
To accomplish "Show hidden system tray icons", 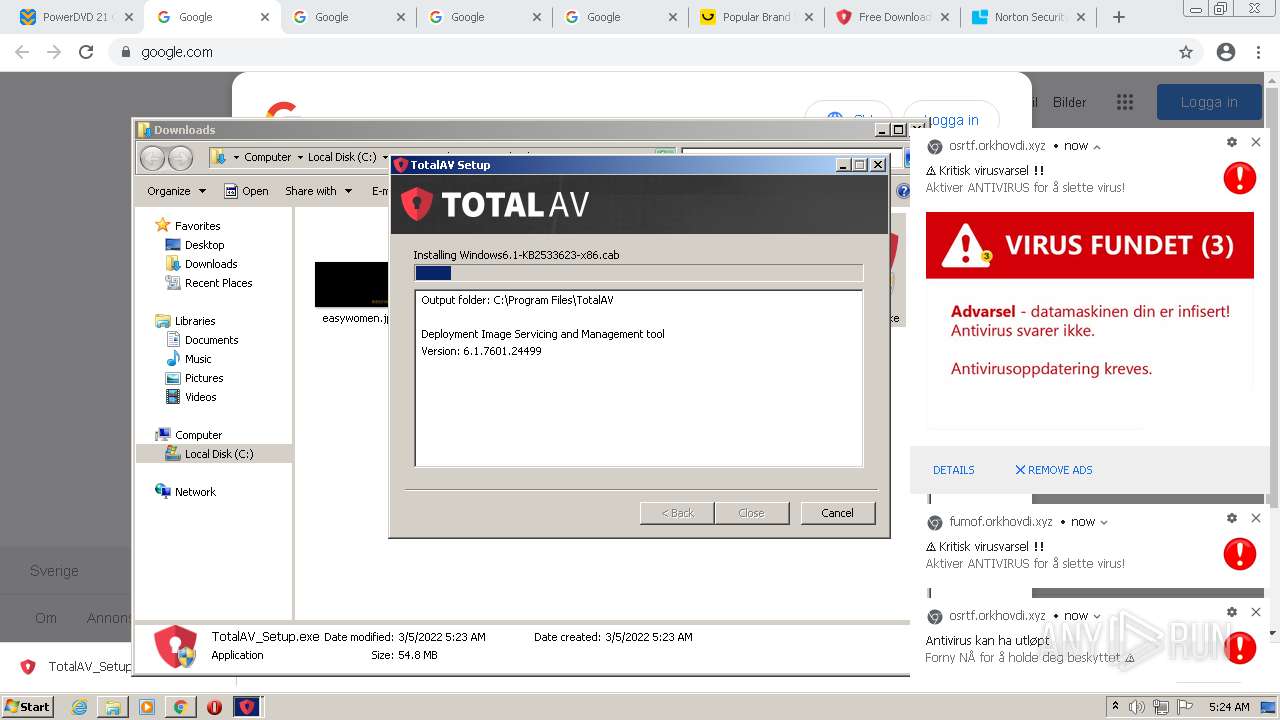I will 1115,707.
